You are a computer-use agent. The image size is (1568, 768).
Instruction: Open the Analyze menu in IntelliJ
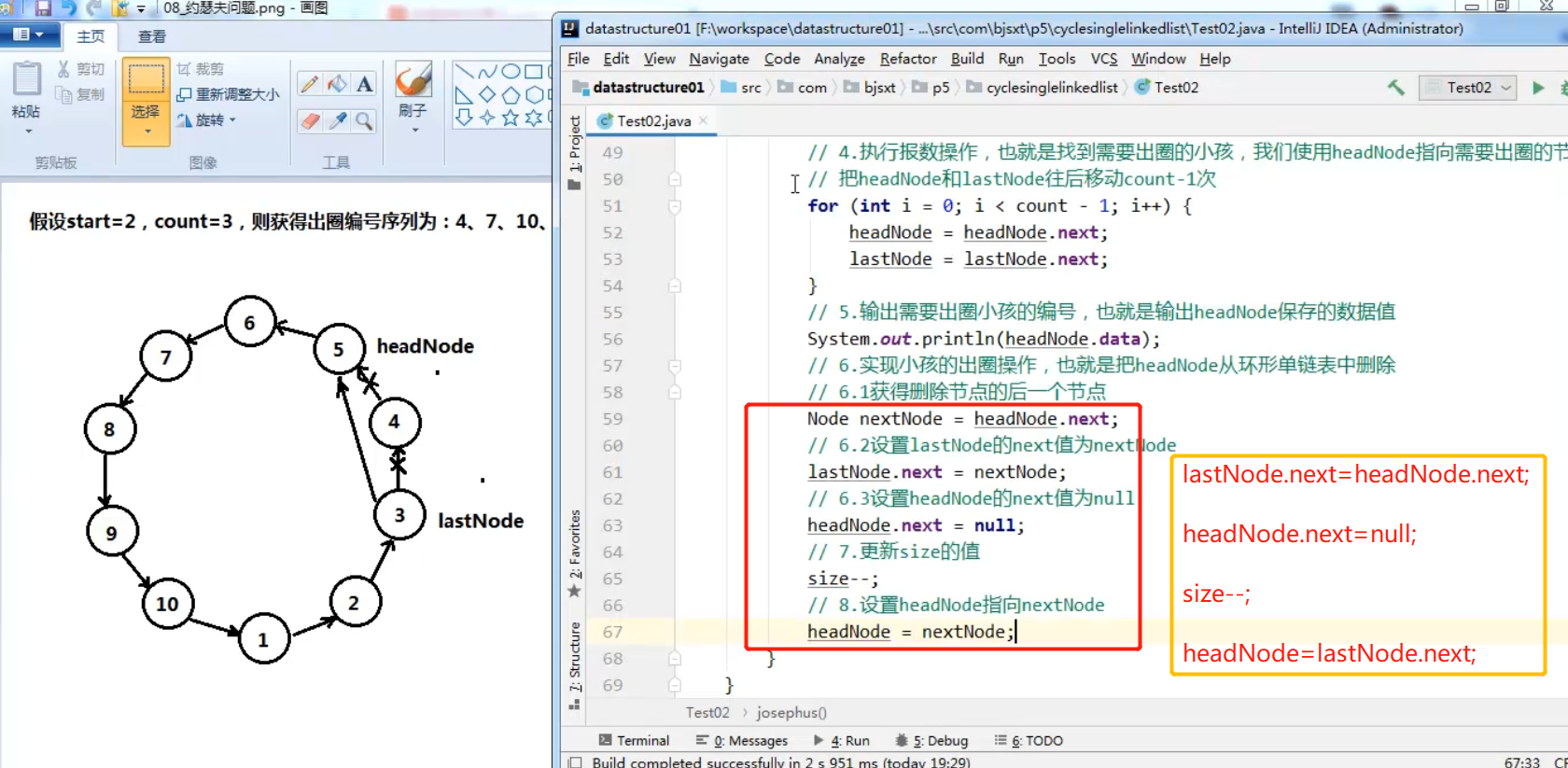point(839,59)
